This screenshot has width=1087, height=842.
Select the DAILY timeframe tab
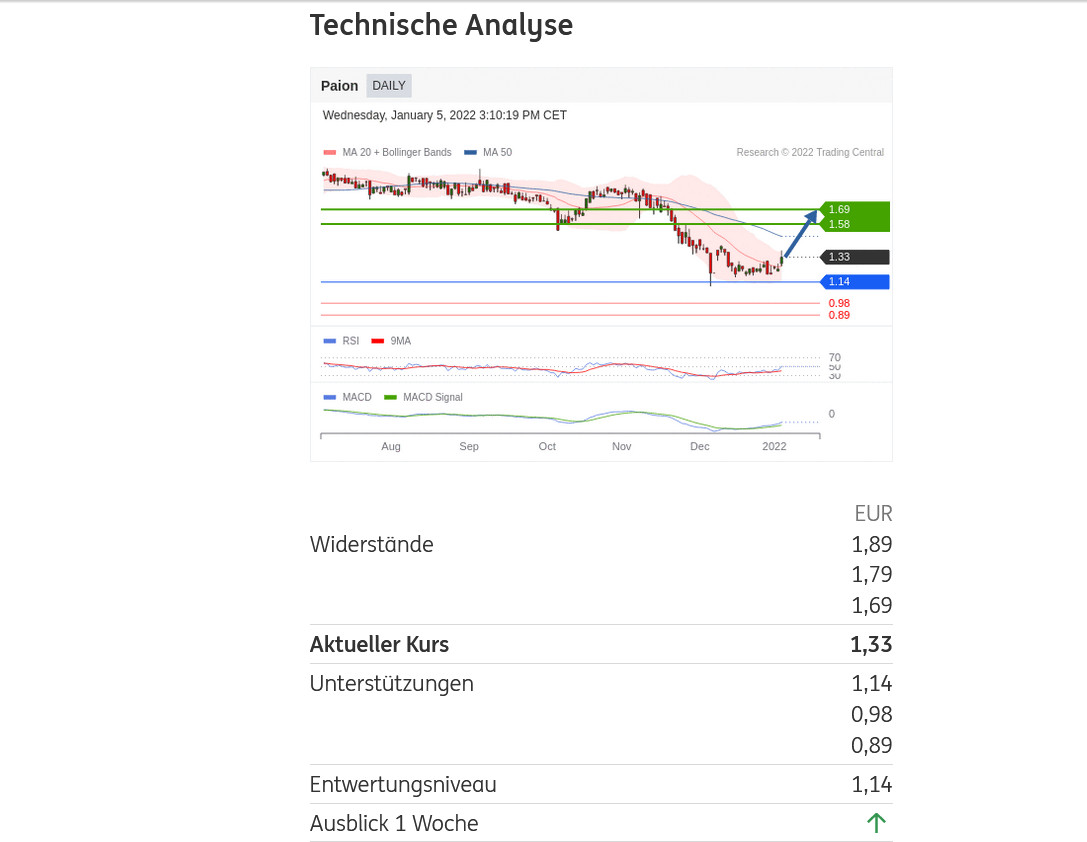coord(389,86)
